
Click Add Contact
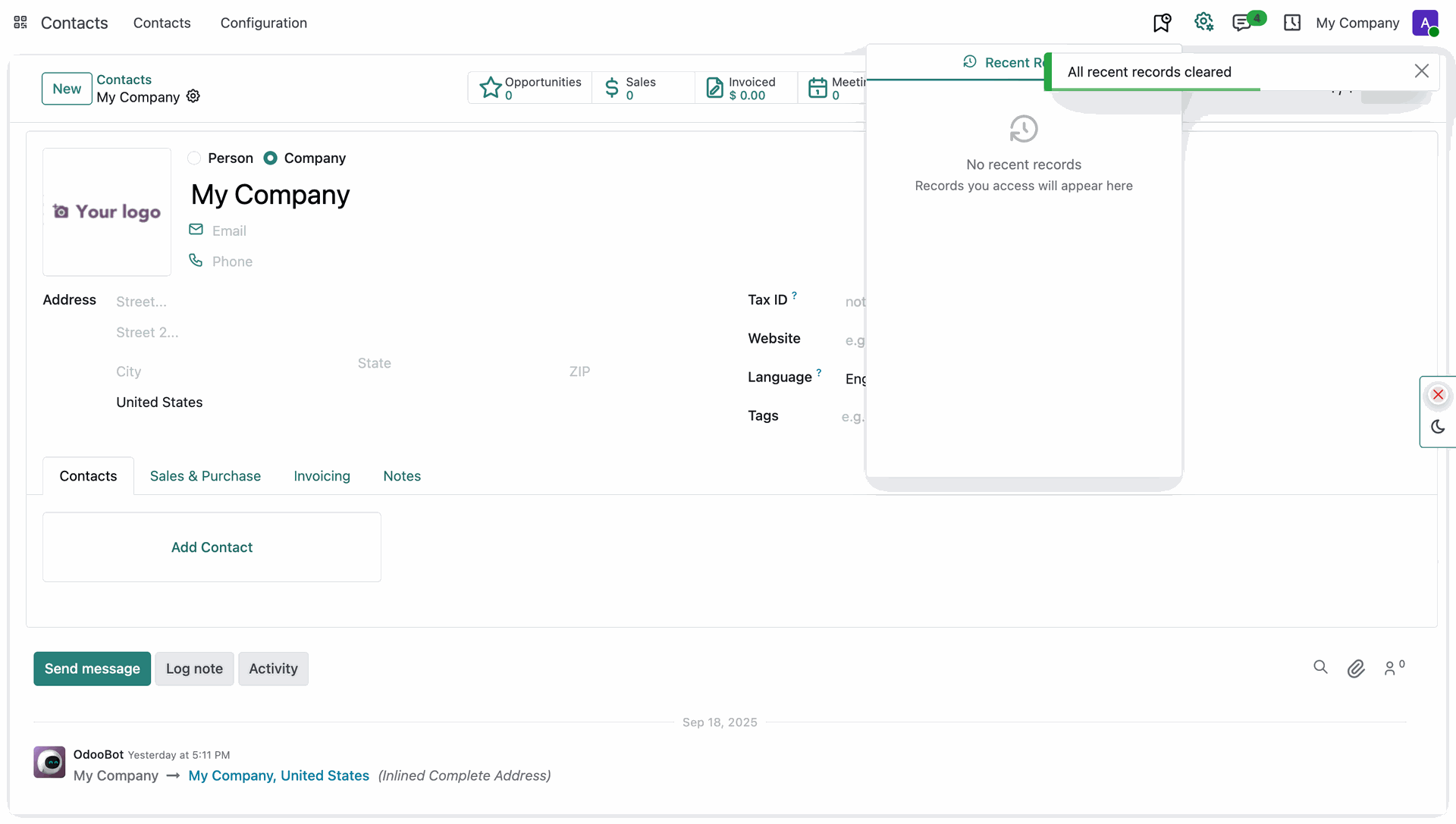212,547
